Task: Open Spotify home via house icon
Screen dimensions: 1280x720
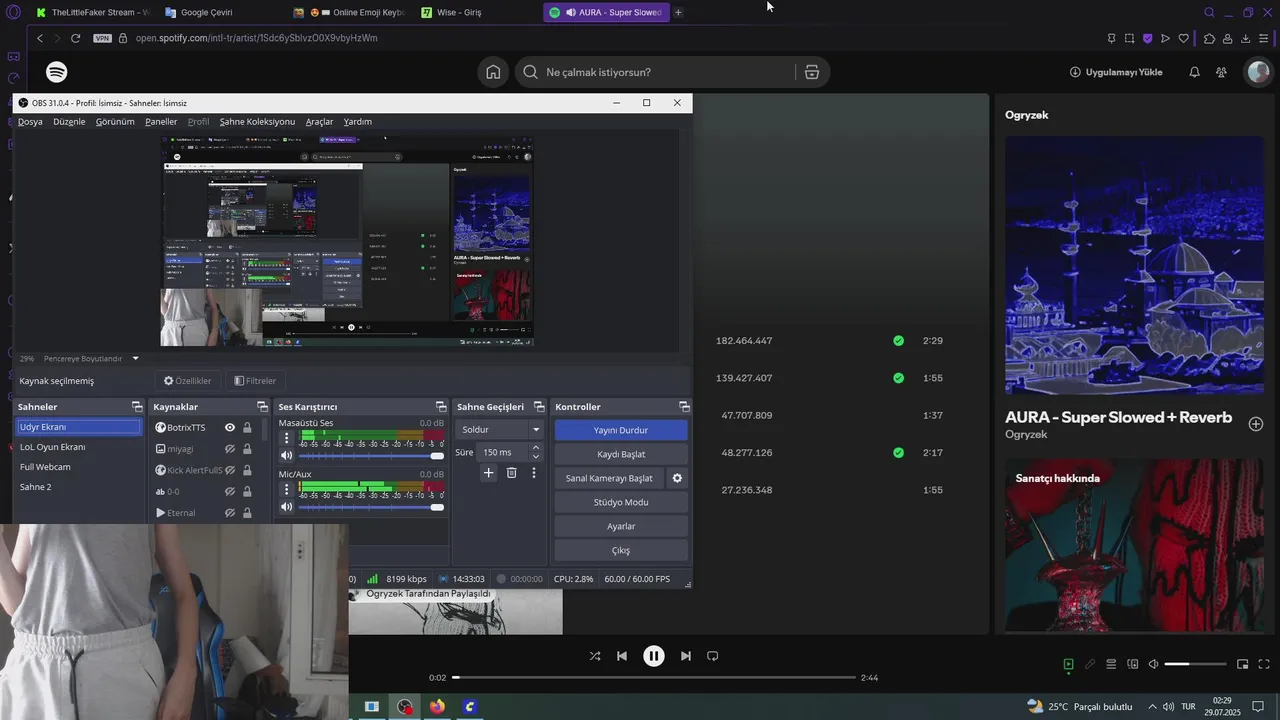Action: 493,72
